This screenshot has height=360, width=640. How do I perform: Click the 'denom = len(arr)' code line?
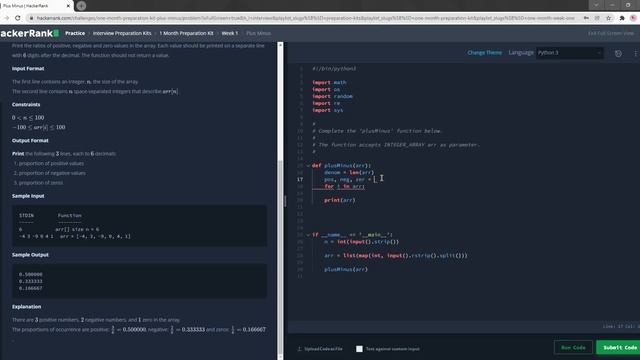pyautogui.click(x=349, y=172)
